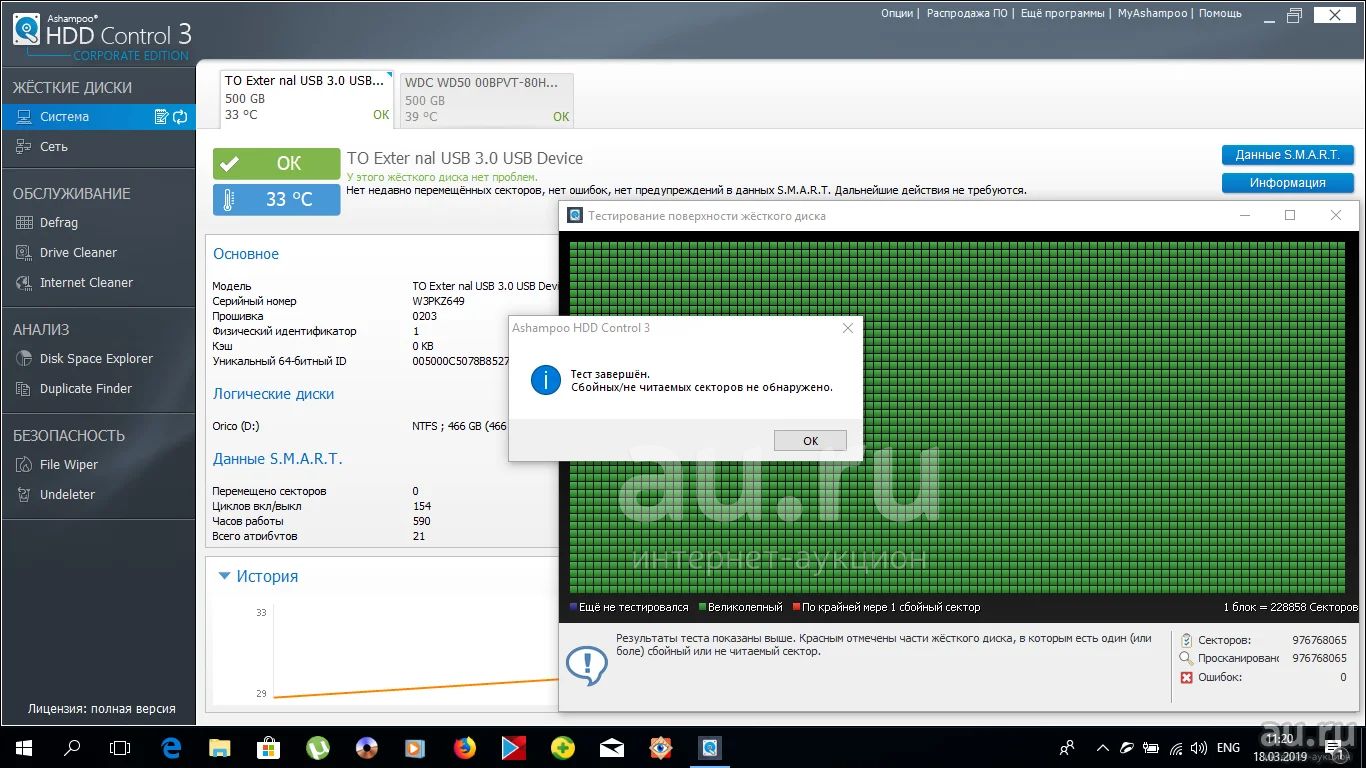Click the Disk Space Explorer icon
Image resolution: width=1366 pixels, height=768 pixels.
[23, 359]
